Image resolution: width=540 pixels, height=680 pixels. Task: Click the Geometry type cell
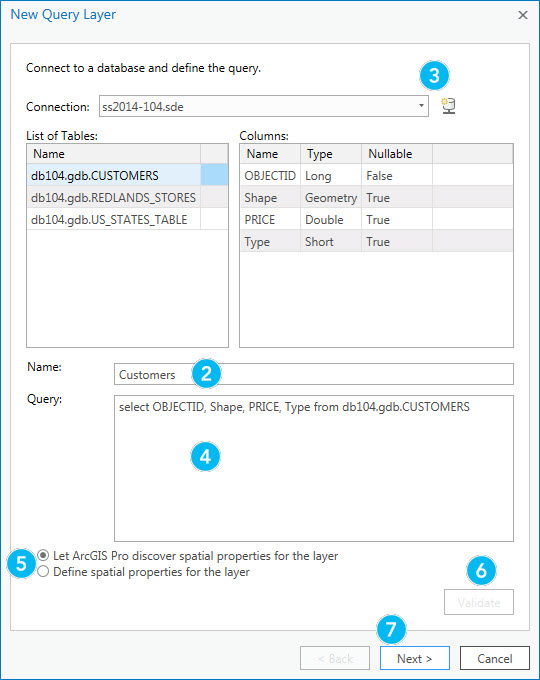tap(331, 197)
